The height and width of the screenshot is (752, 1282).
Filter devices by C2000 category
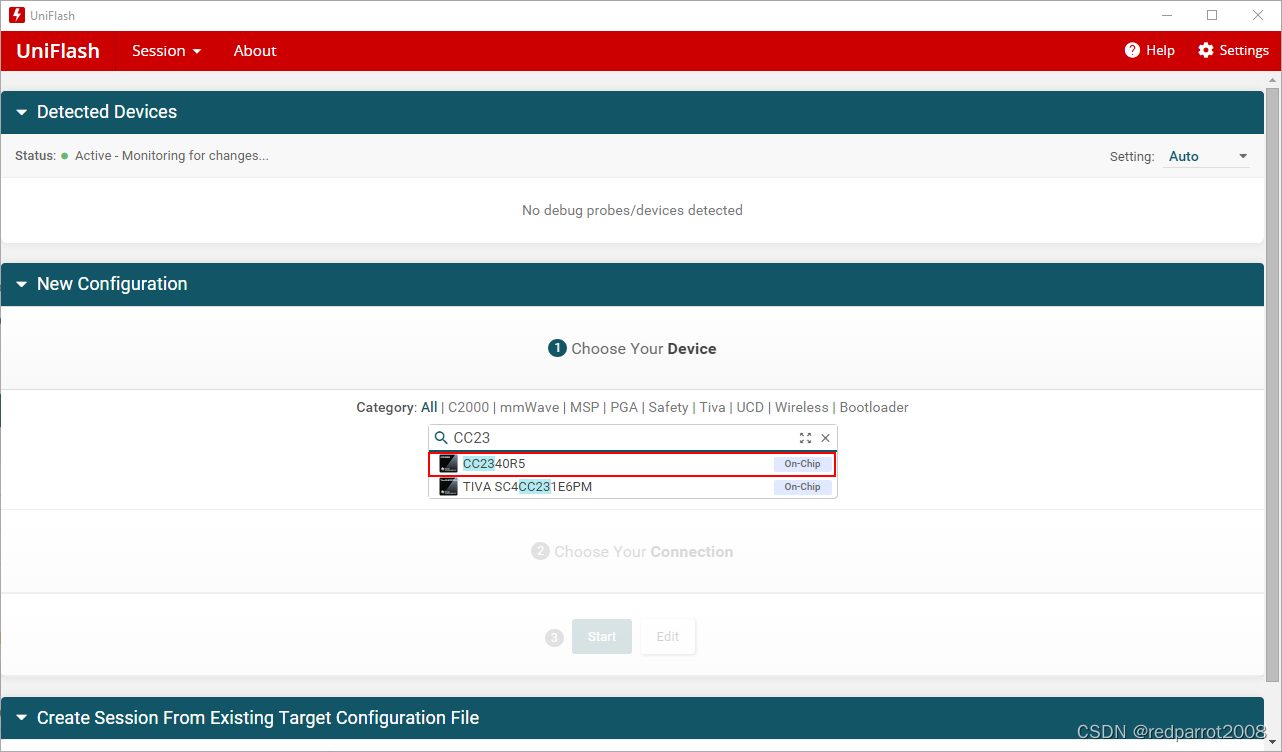pos(469,407)
